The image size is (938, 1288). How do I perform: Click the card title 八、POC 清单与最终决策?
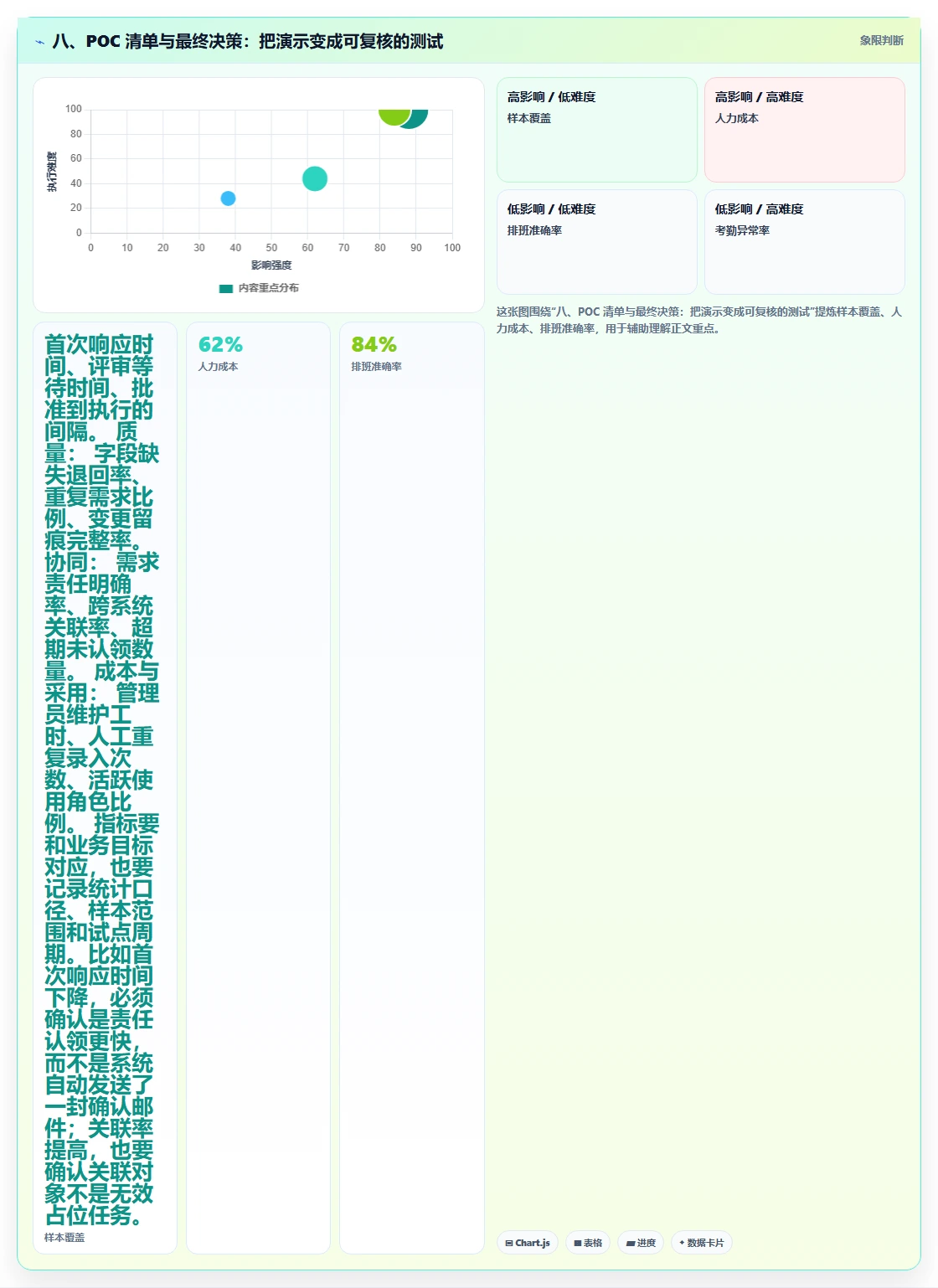pos(248,42)
